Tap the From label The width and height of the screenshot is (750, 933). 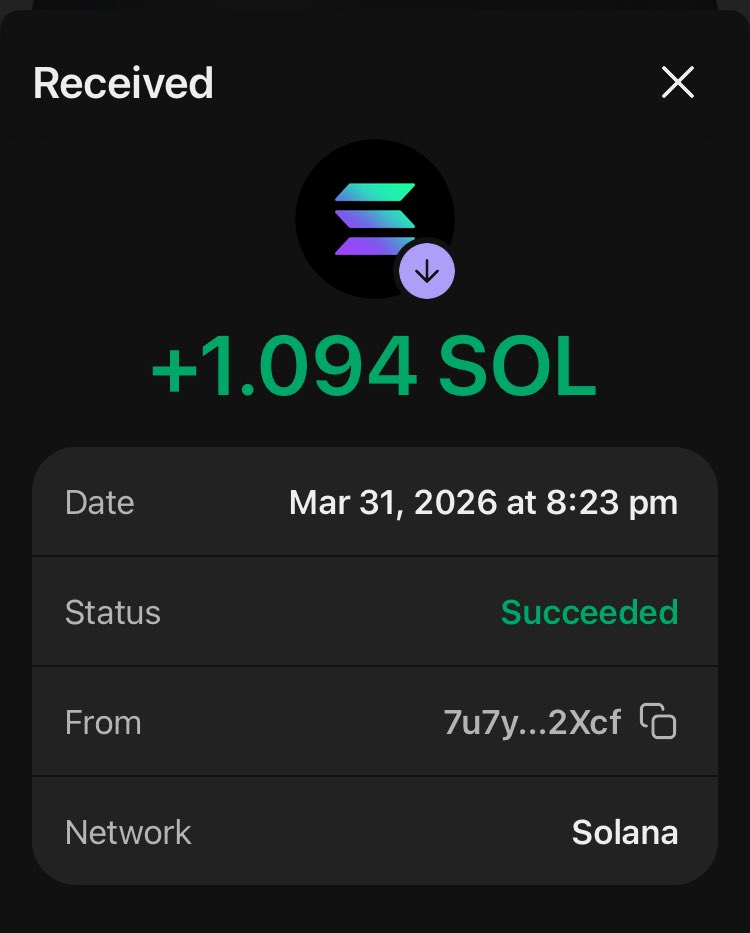pyautogui.click(x=103, y=722)
